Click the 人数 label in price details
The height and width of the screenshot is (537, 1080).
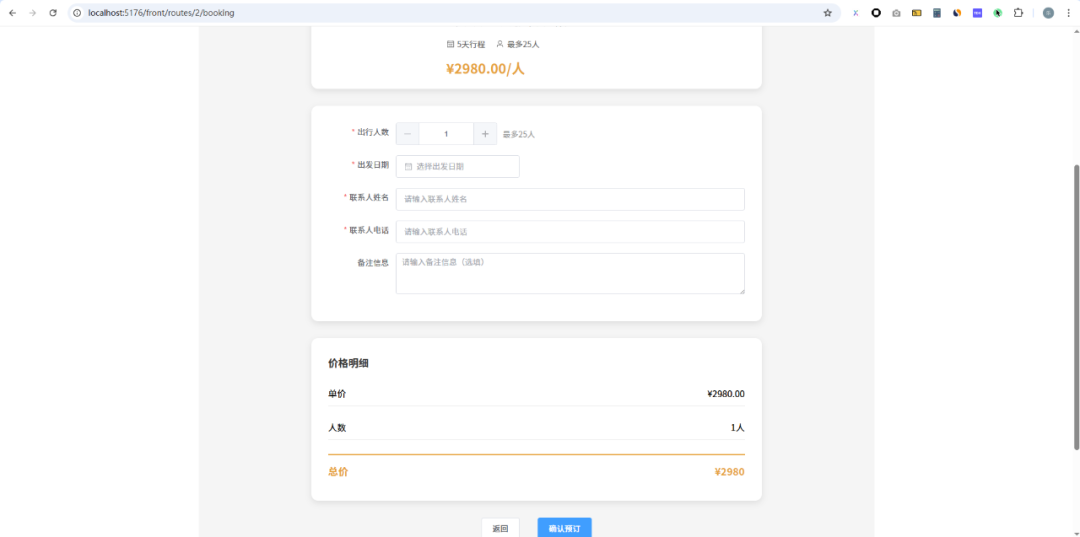[338, 428]
